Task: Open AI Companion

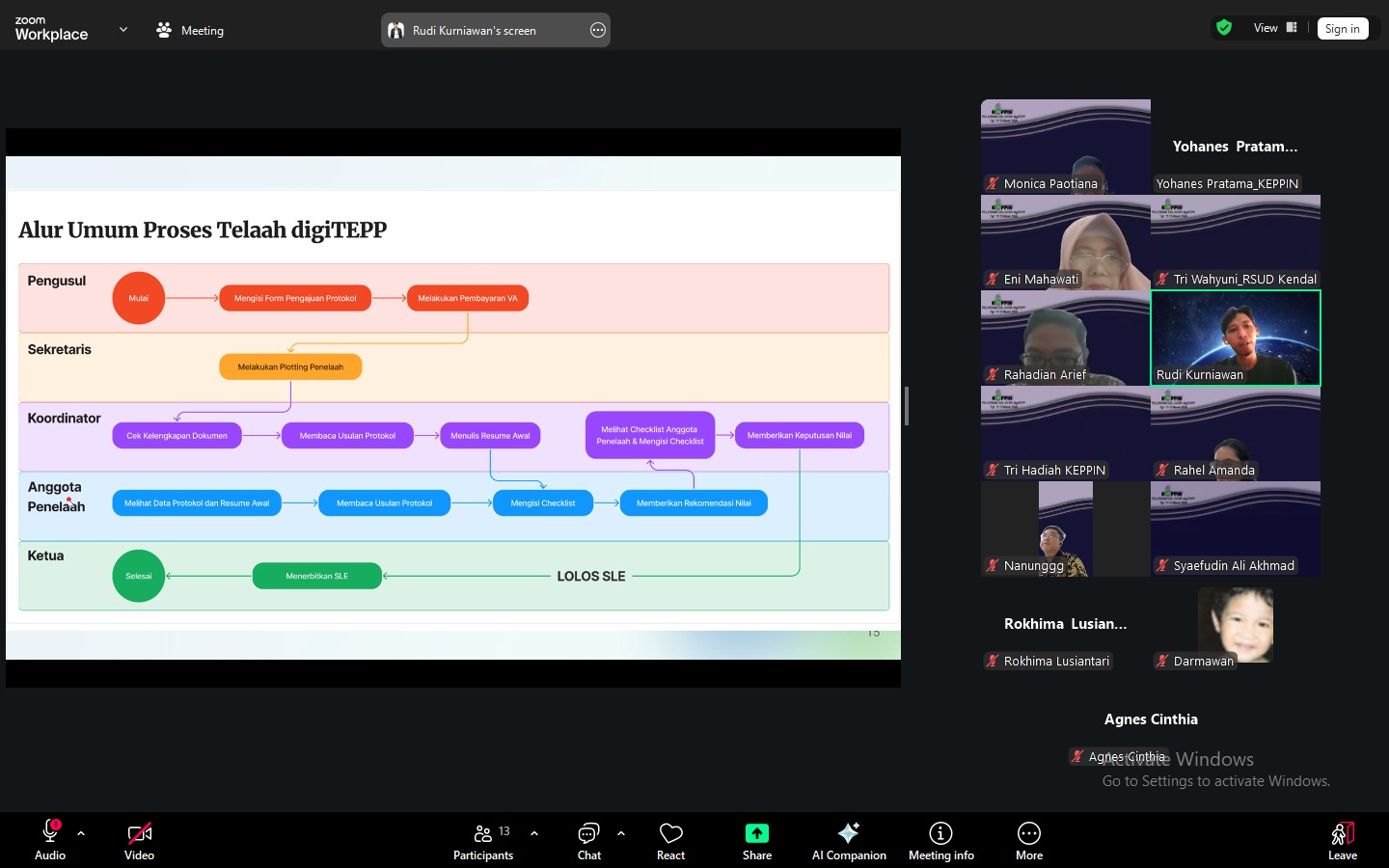Action: [x=849, y=841]
